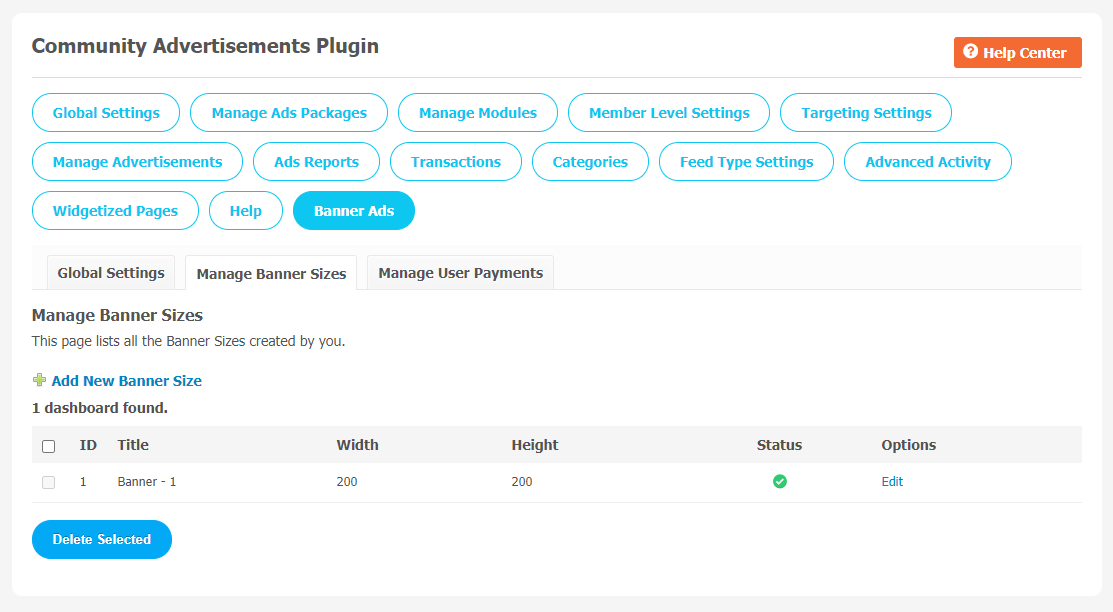Click the Options column header
Image resolution: width=1113 pixels, height=612 pixels.
909,445
